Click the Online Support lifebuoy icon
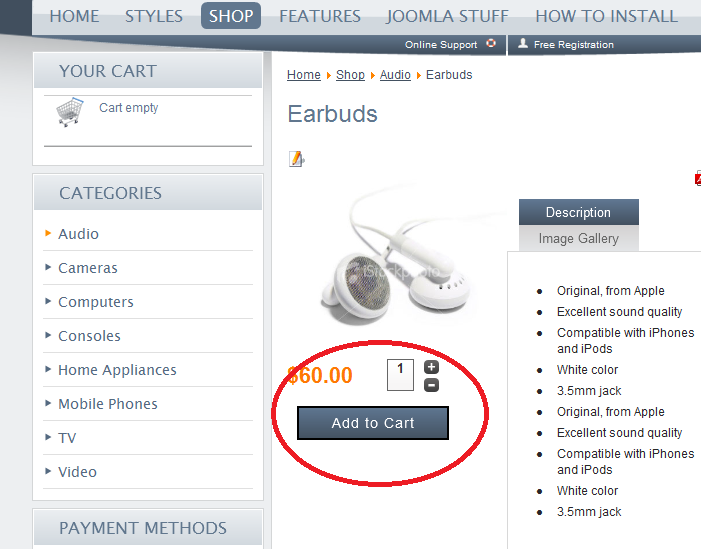This screenshot has height=549, width=701. (491, 43)
